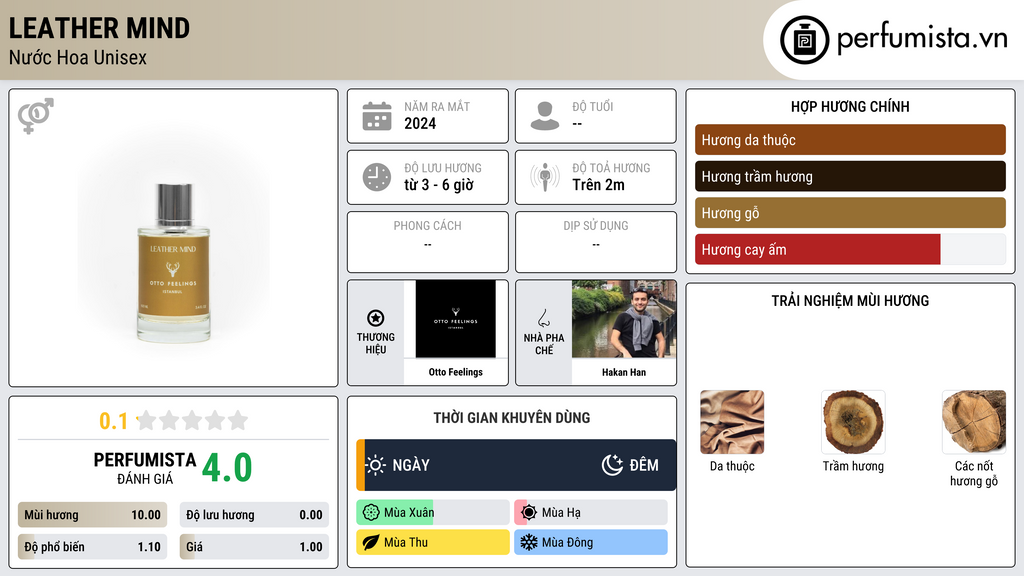Image resolution: width=1024 pixels, height=576 pixels.
Task: Click the Trầm hương note label
Action: (853, 466)
